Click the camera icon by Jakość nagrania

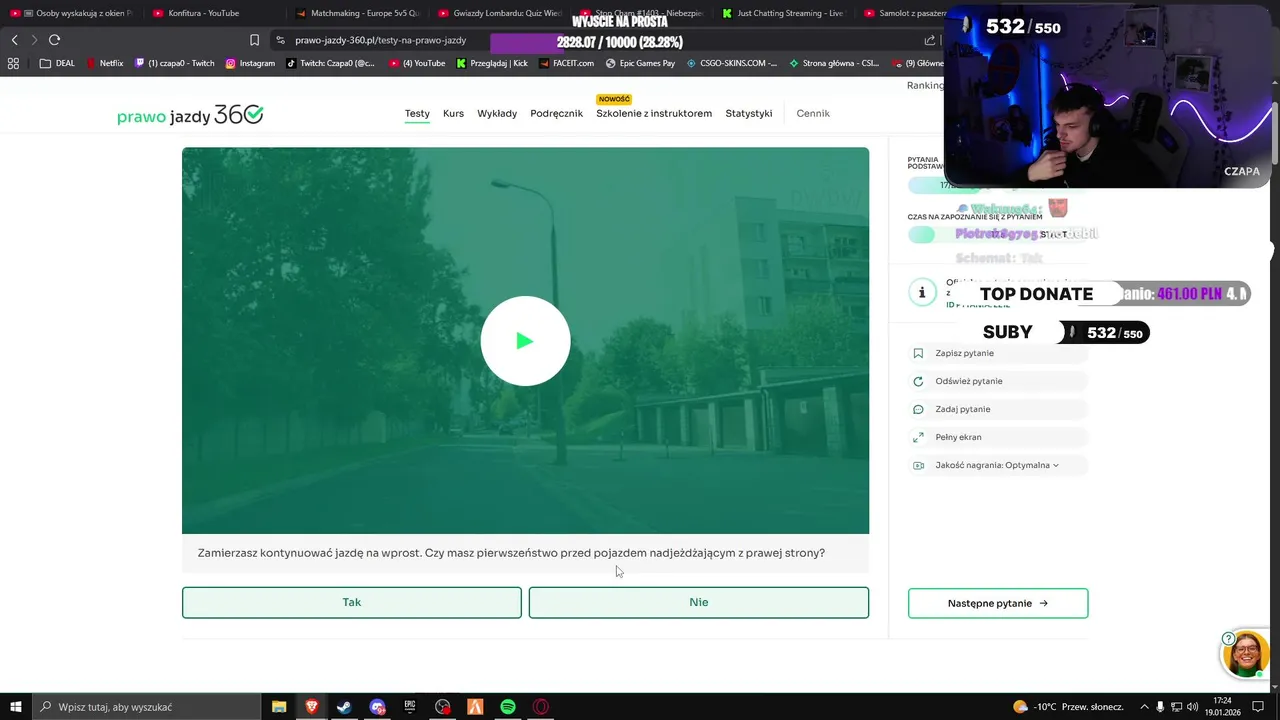918,465
